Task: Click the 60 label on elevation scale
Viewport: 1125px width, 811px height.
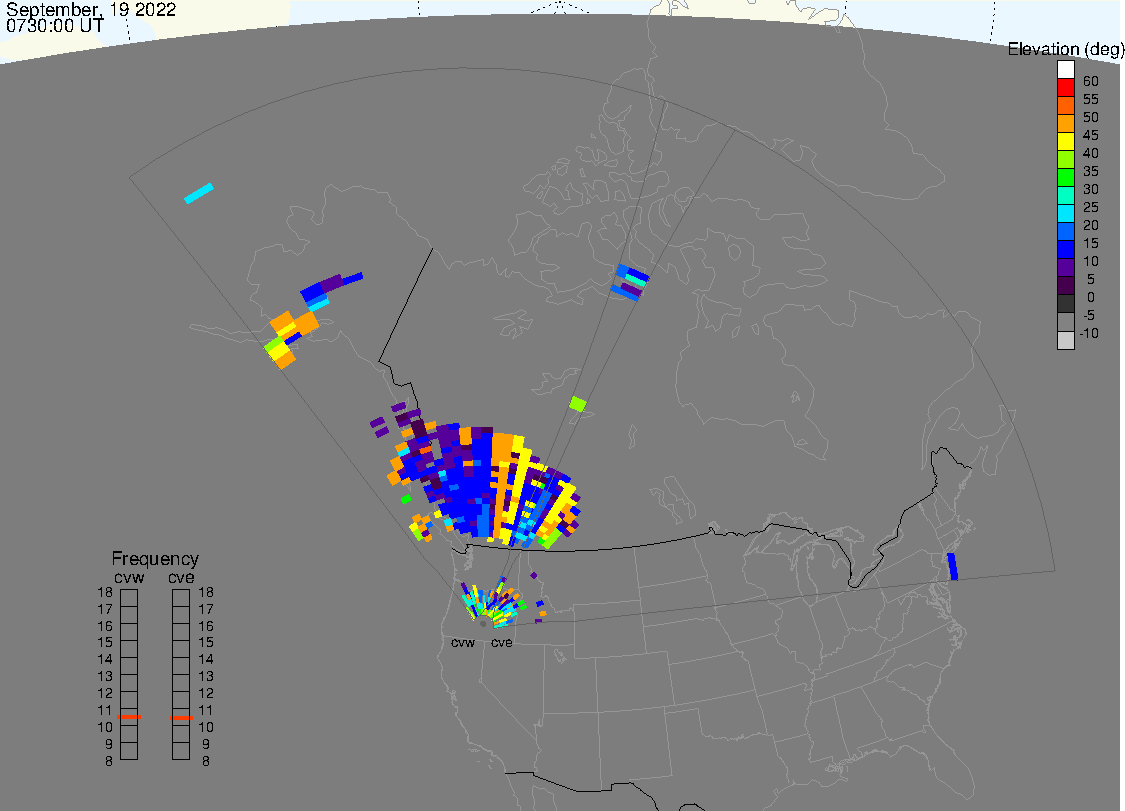Action: pyautogui.click(x=1091, y=81)
